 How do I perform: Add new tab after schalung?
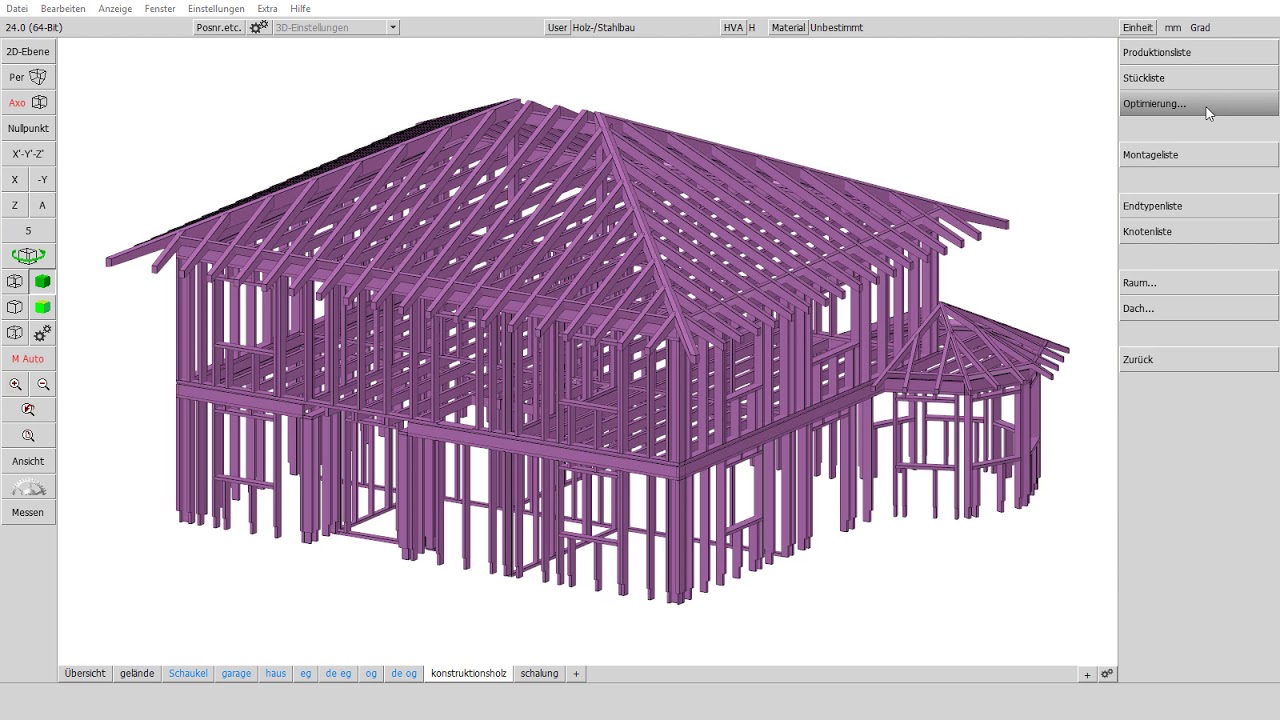click(576, 674)
